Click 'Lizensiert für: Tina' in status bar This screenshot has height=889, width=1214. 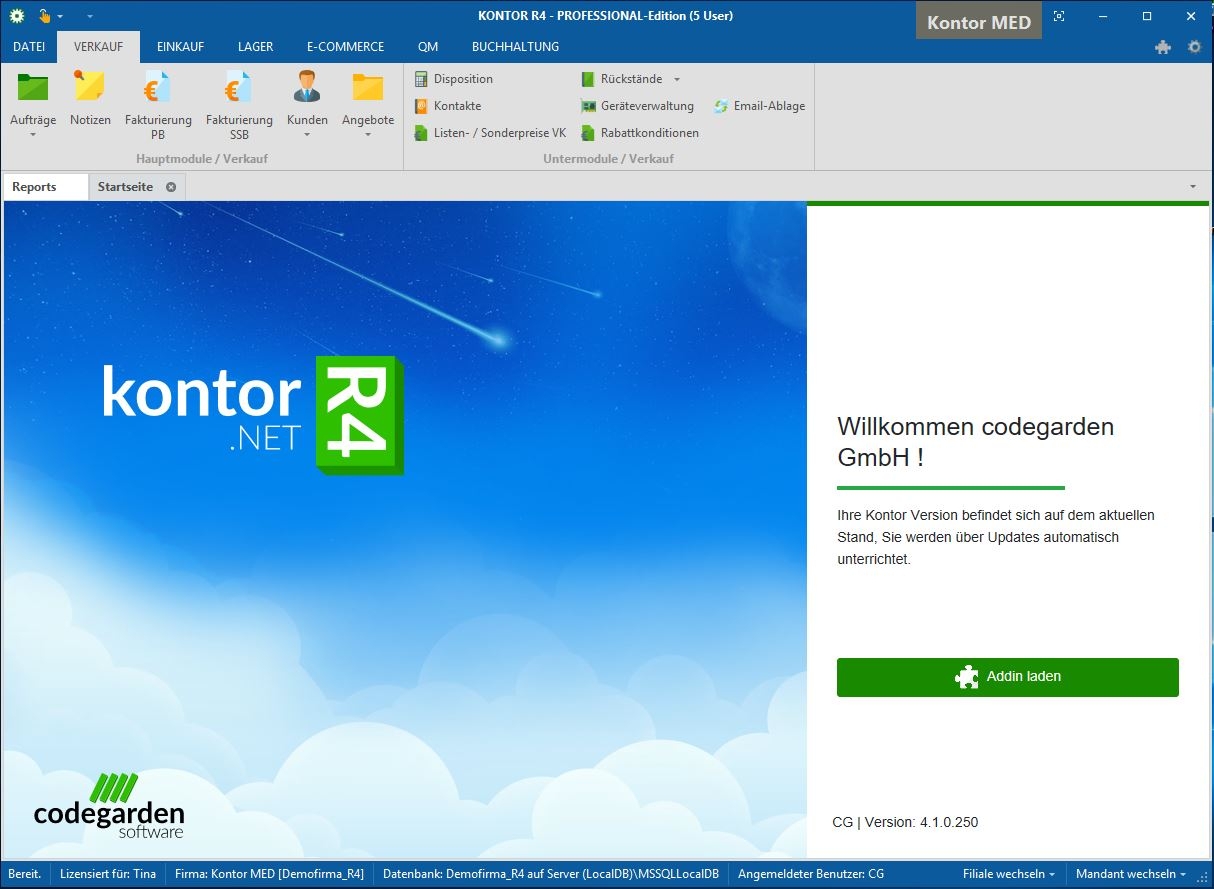tap(108, 874)
